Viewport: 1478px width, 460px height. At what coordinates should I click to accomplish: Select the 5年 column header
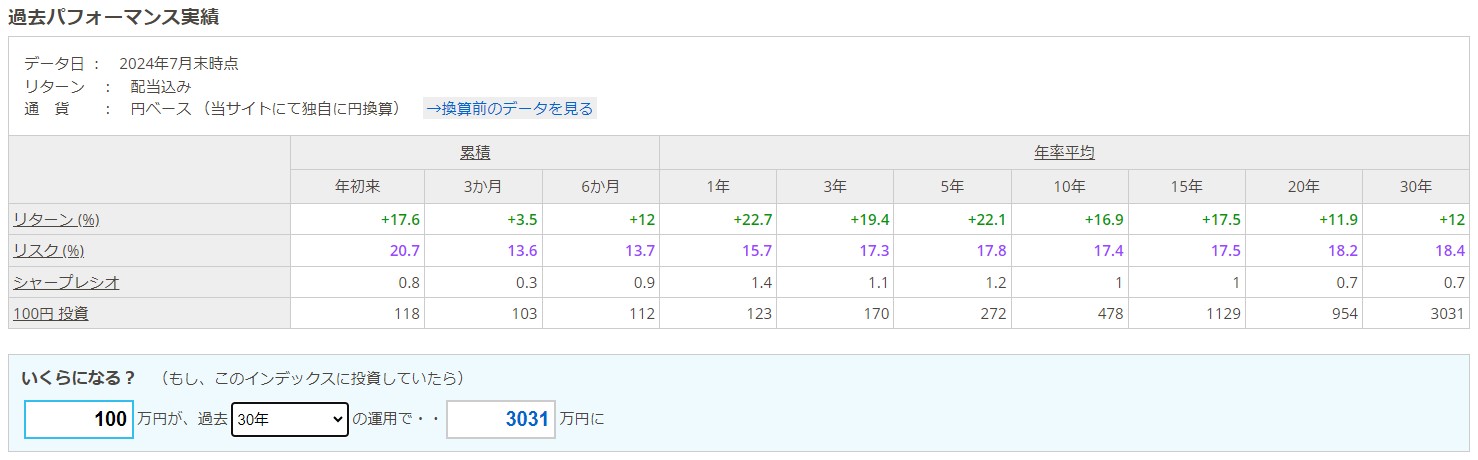[952, 186]
